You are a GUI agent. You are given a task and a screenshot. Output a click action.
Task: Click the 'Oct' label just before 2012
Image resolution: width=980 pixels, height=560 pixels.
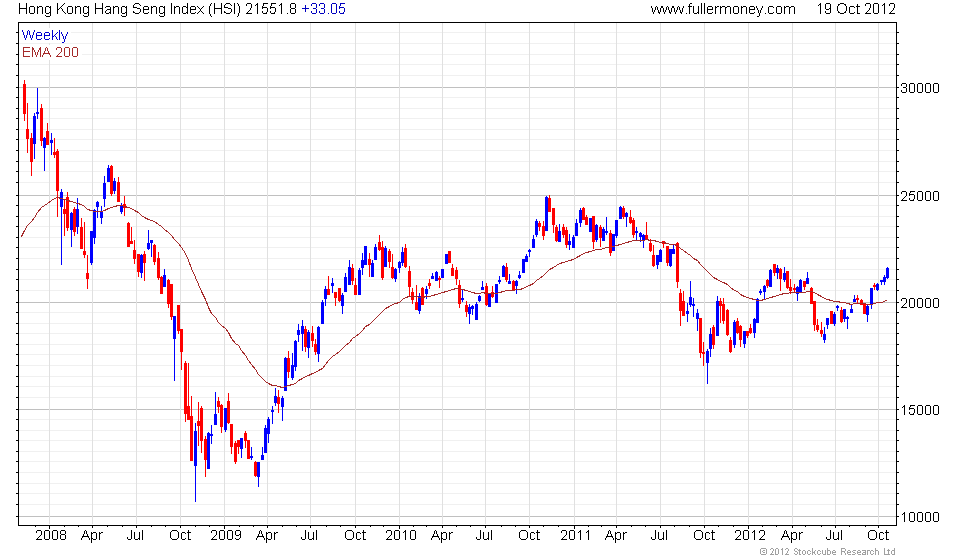tap(704, 536)
